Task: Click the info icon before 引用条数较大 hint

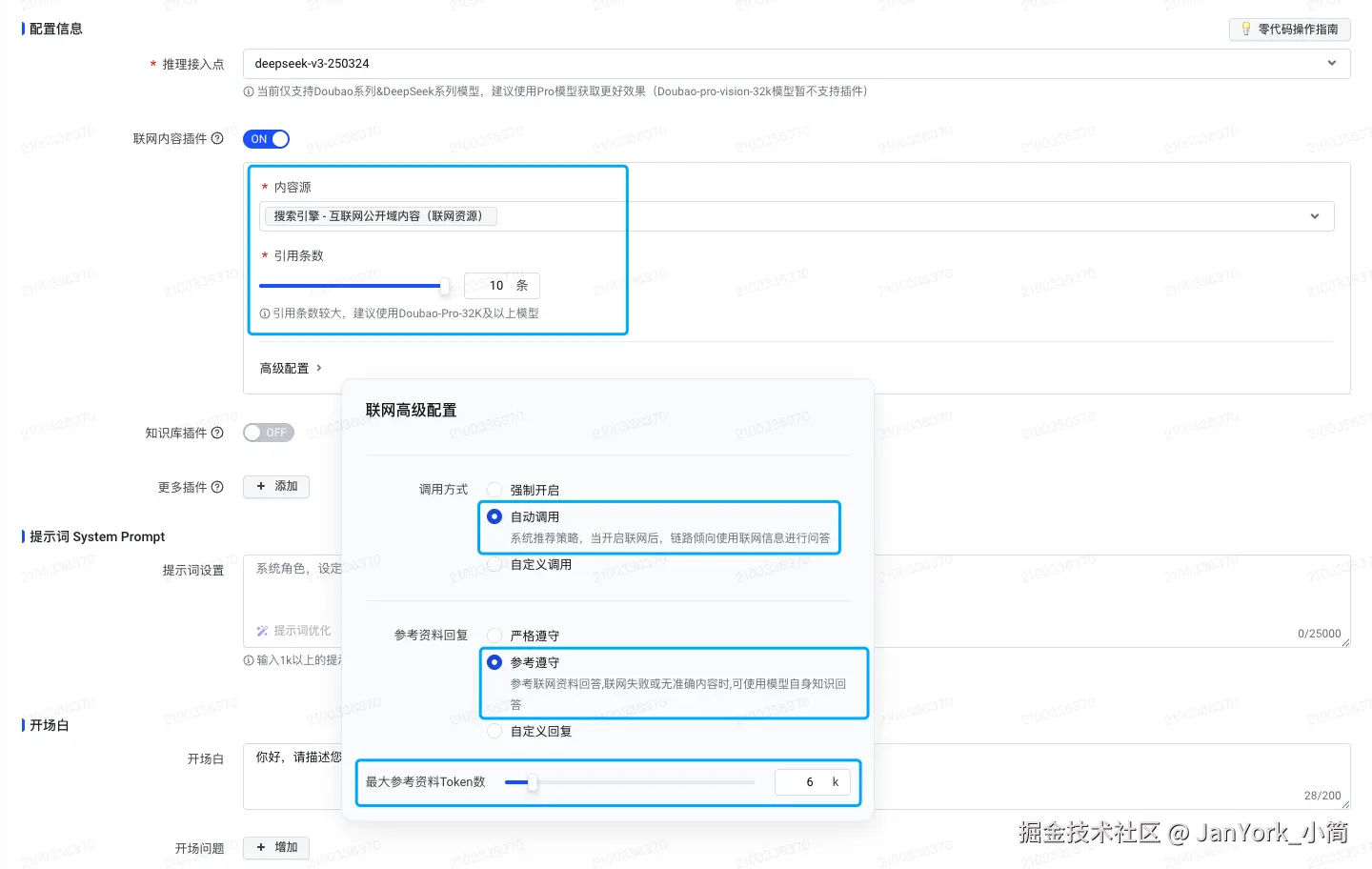Action: coord(265,313)
